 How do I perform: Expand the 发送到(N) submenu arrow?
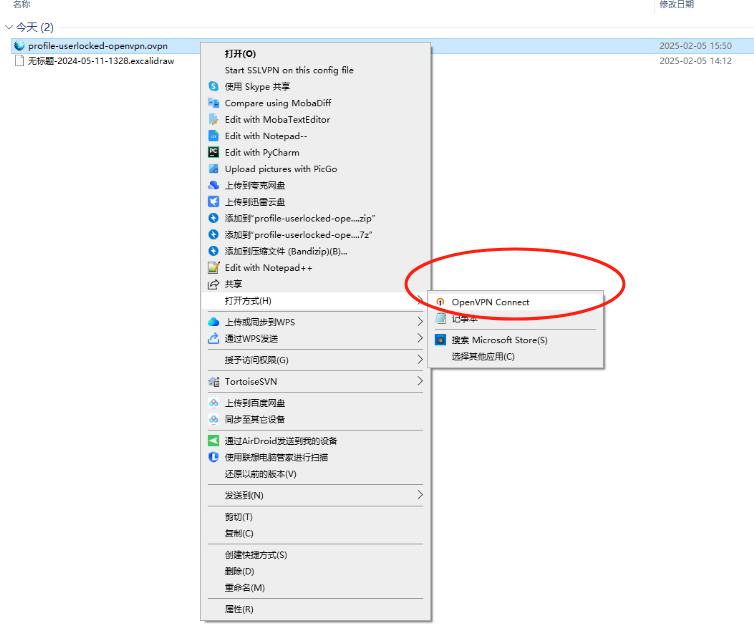coord(420,495)
